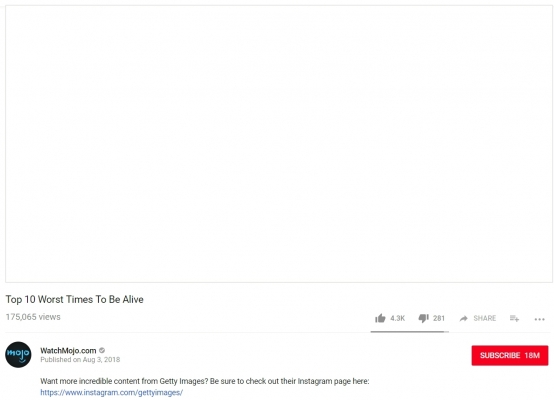554x400 pixels.
Task: Open the WatchMojo channel avatar
Action: click(18, 354)
